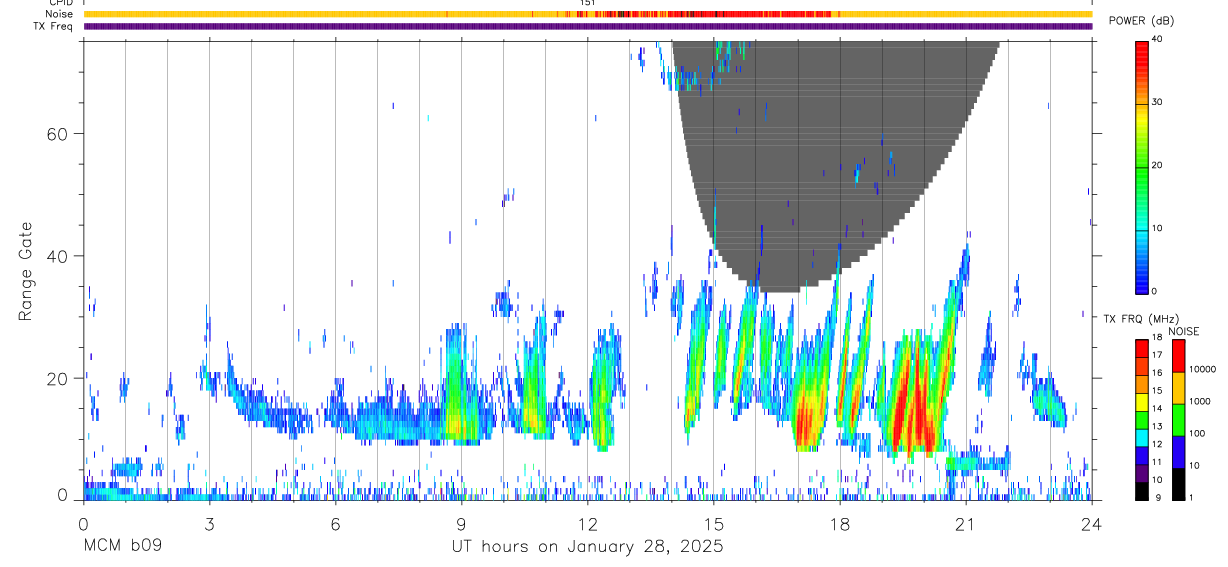1228x567 pixels.
Task: Click the 18 tick label on UT hours axis
Action: [x=839, y=523]
